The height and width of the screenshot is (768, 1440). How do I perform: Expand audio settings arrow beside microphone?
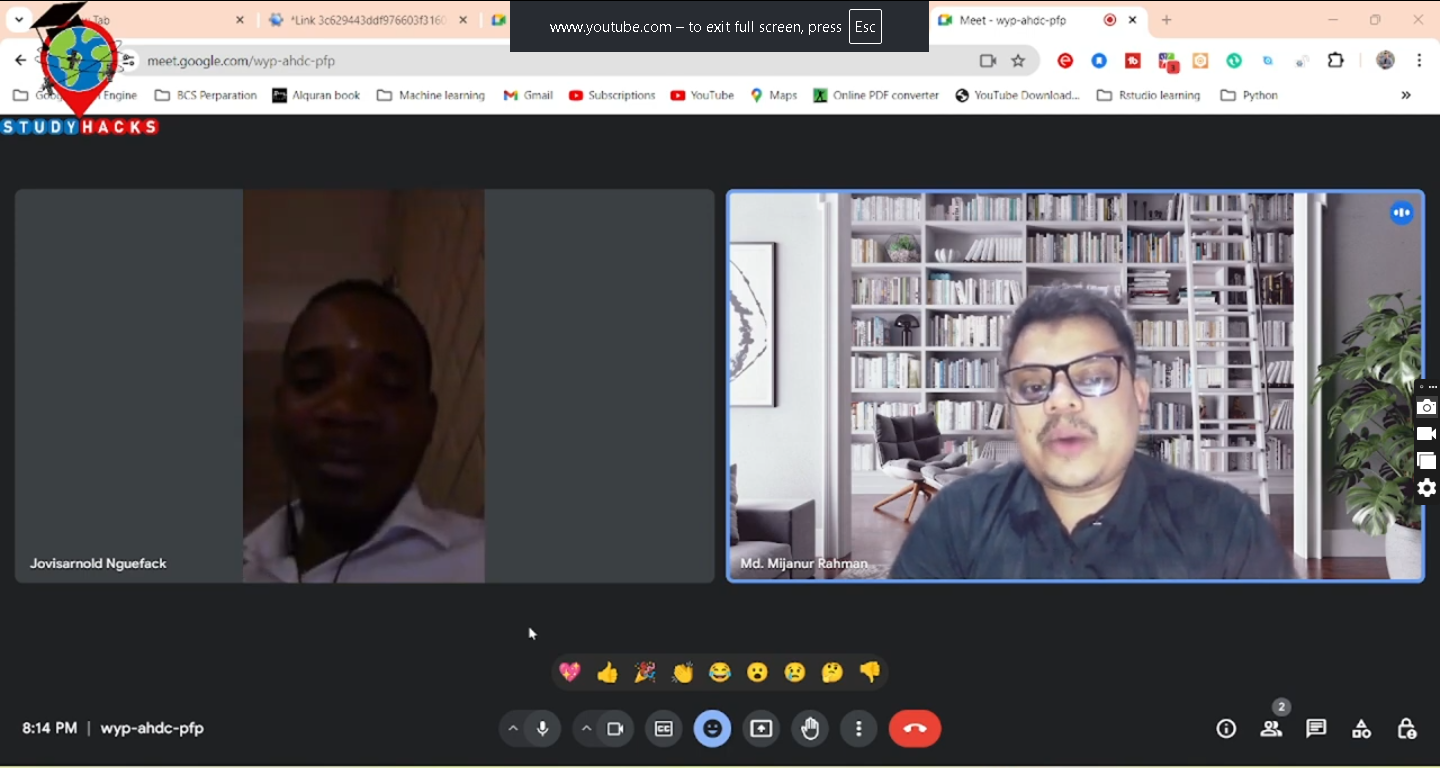[x=513, y=729]
